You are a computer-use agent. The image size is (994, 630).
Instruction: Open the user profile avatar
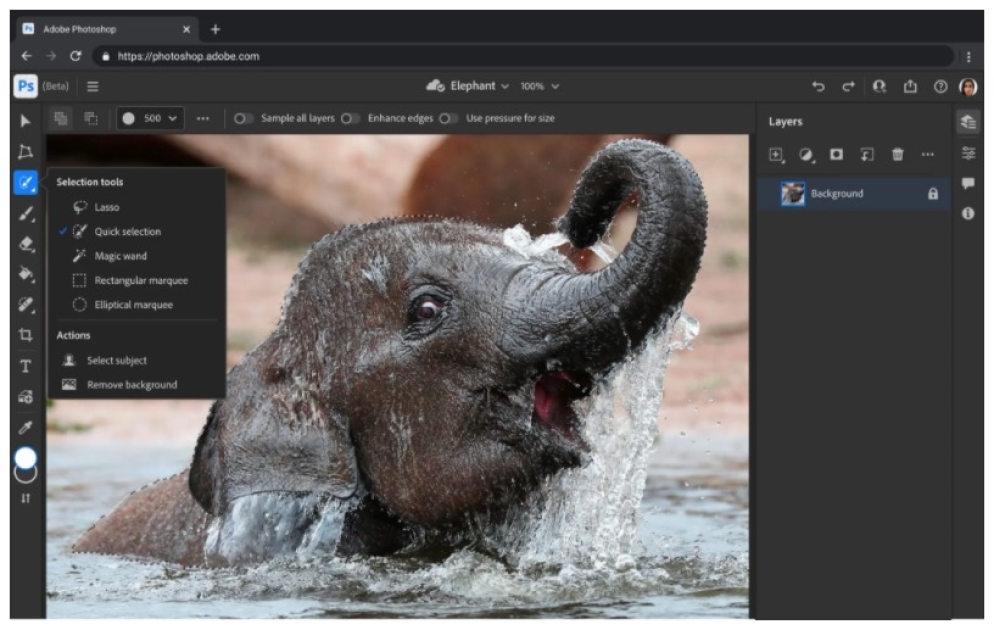[x=968, y=86]
